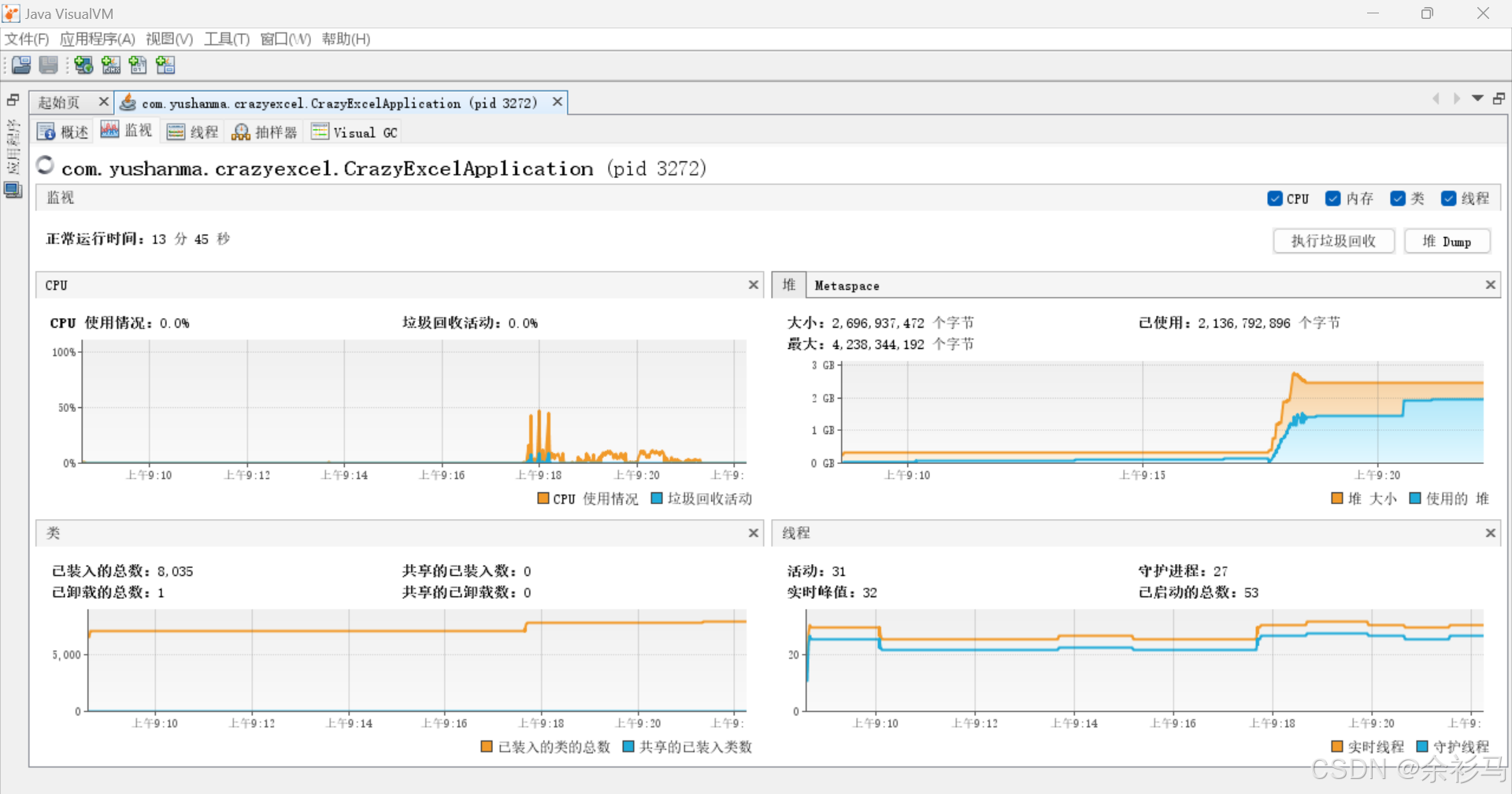
Task: Add JMX connection toolbar icon
Action: (x=111, y=65)
